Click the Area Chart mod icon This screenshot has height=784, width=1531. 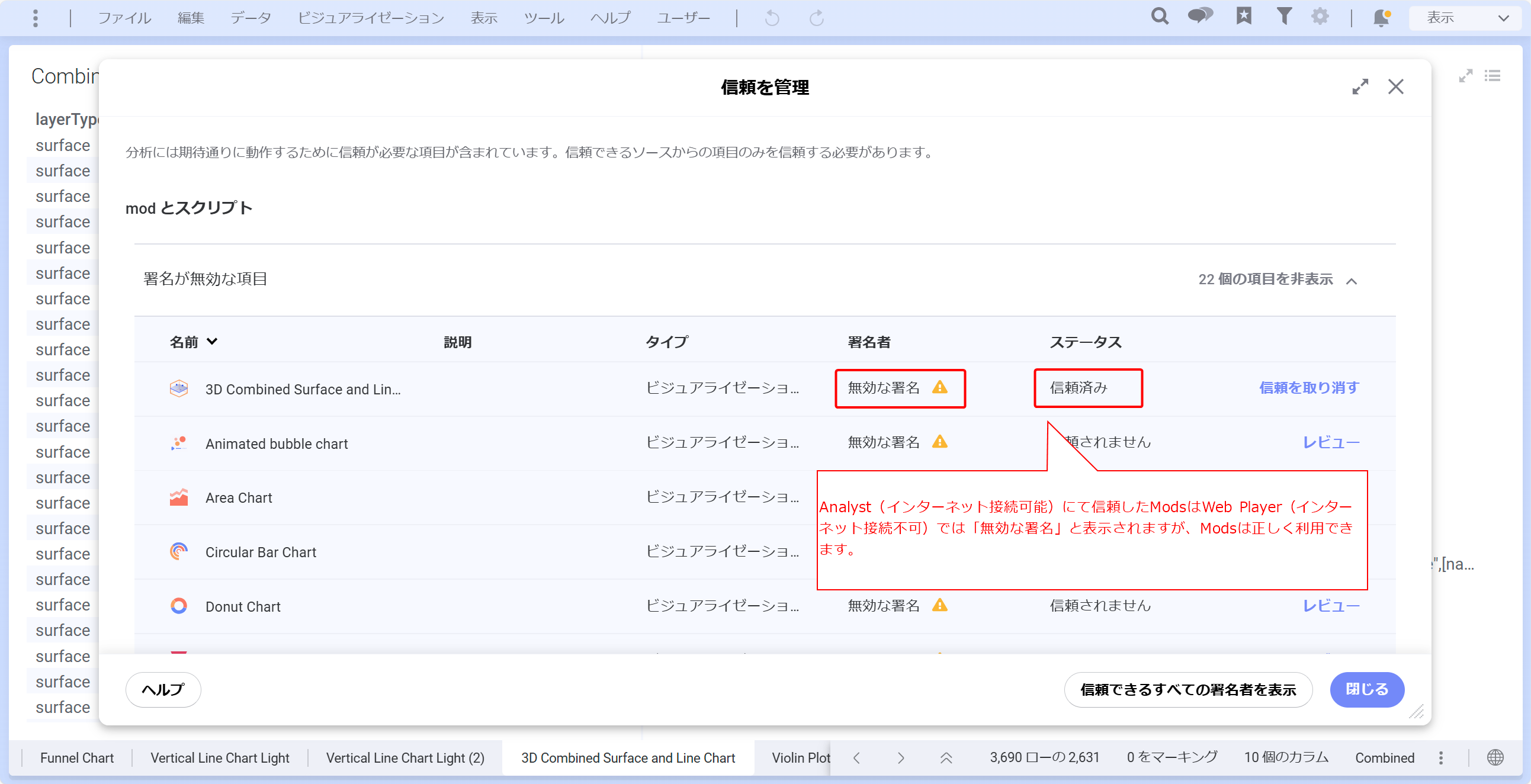178,497
